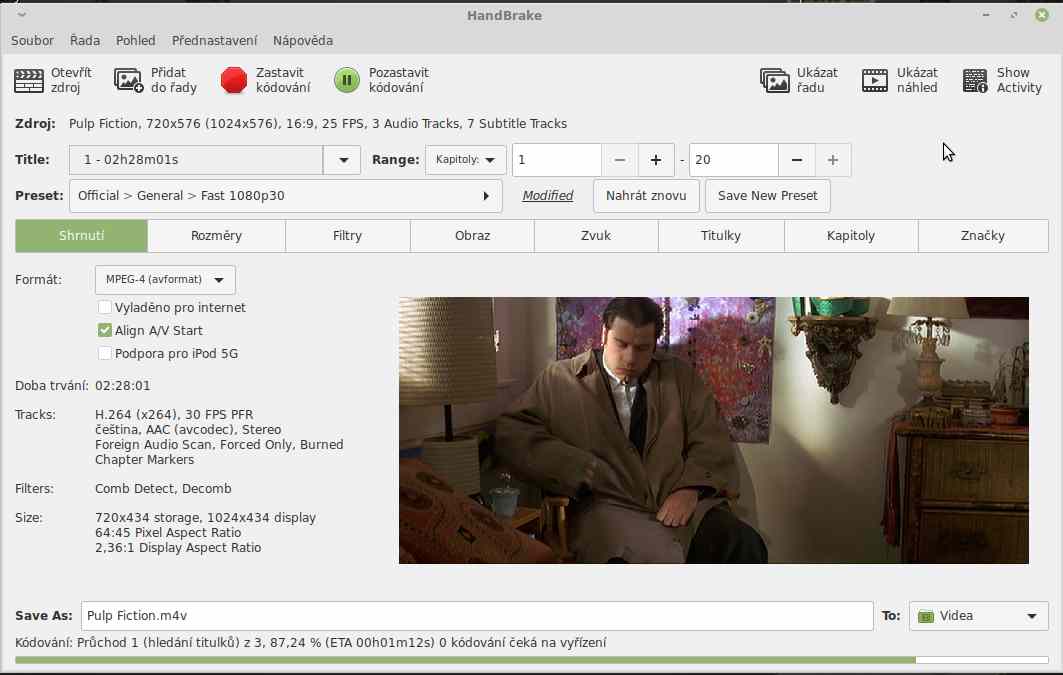This screenshot has height=675, width=1063.
Task: Open the Kapitoly range type dropdown
Action: coord(465,160)
